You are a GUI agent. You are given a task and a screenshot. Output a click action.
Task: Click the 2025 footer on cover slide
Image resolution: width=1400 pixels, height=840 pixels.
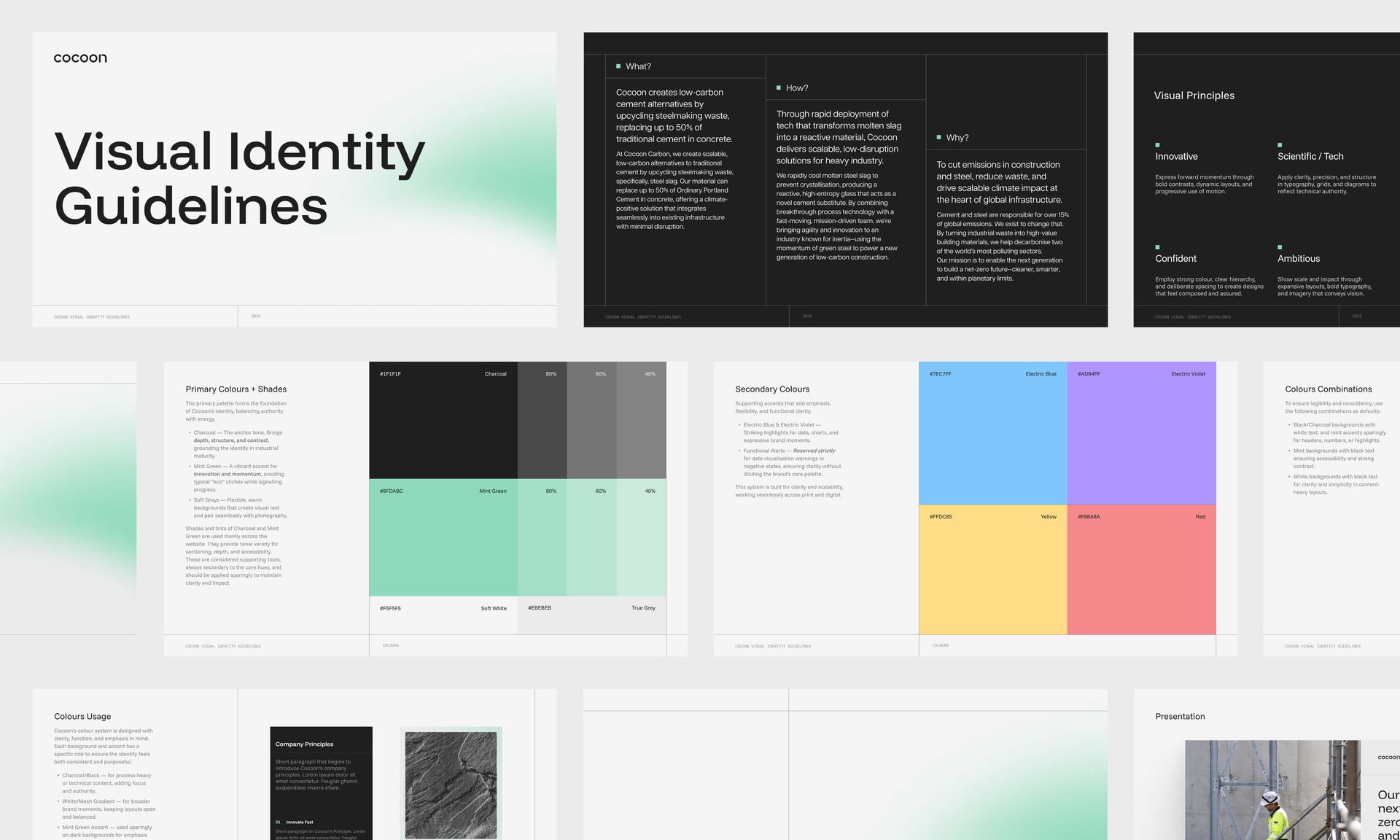pos(256,316)
